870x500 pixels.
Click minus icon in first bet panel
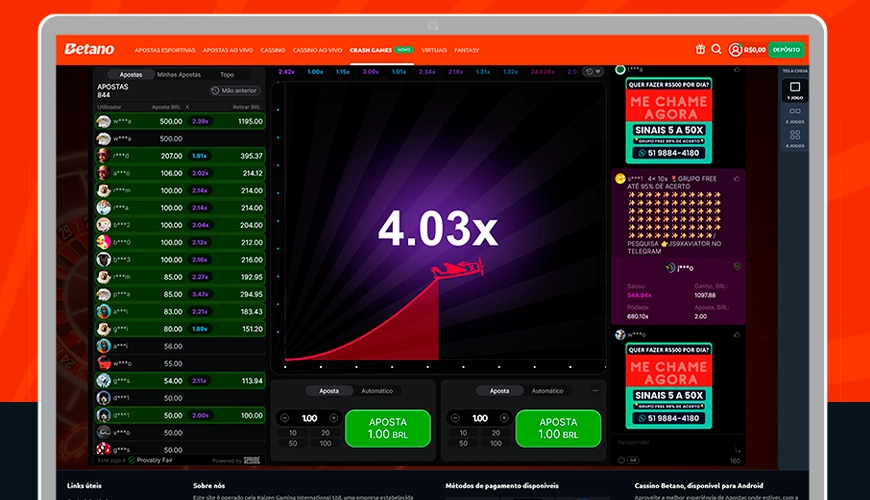pos(285,418)
